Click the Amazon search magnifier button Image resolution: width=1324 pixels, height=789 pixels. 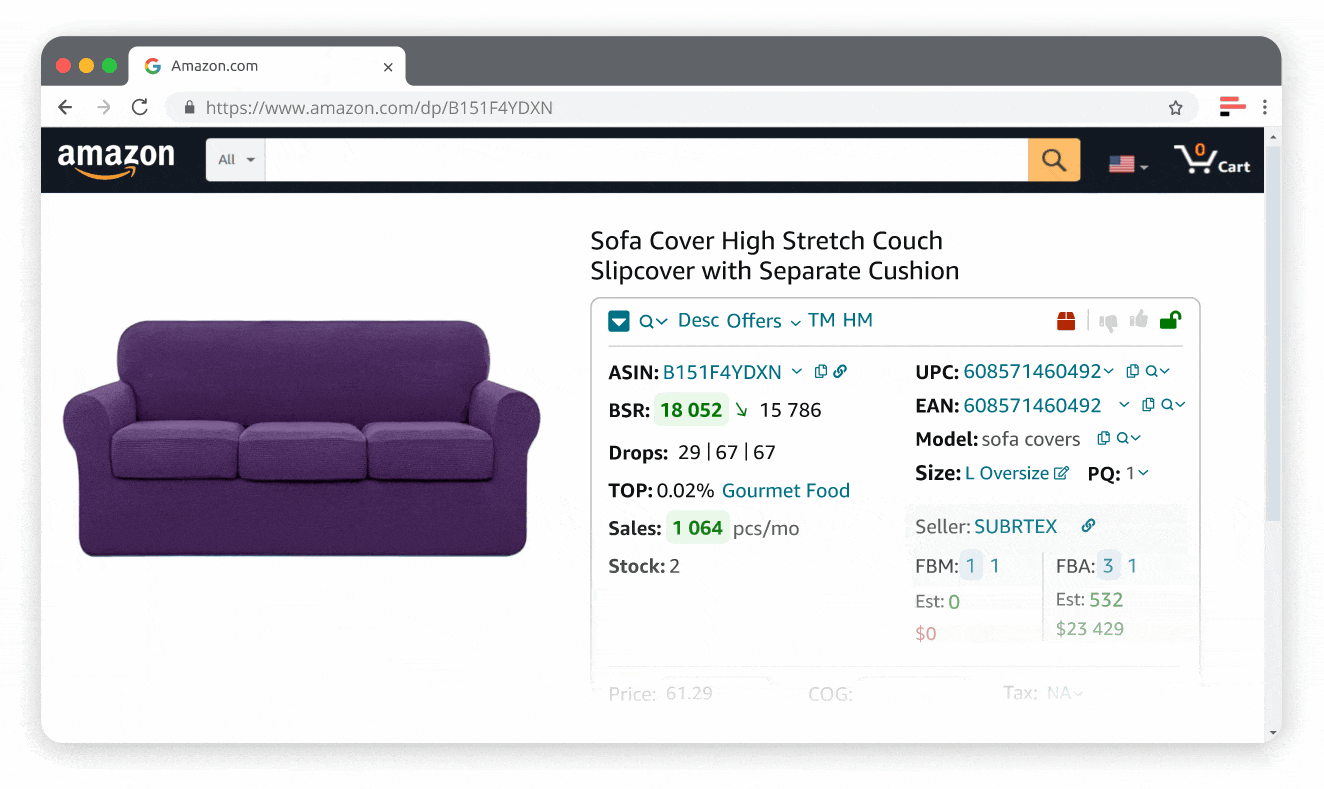pyautogui.click(x=1053, y=160)
